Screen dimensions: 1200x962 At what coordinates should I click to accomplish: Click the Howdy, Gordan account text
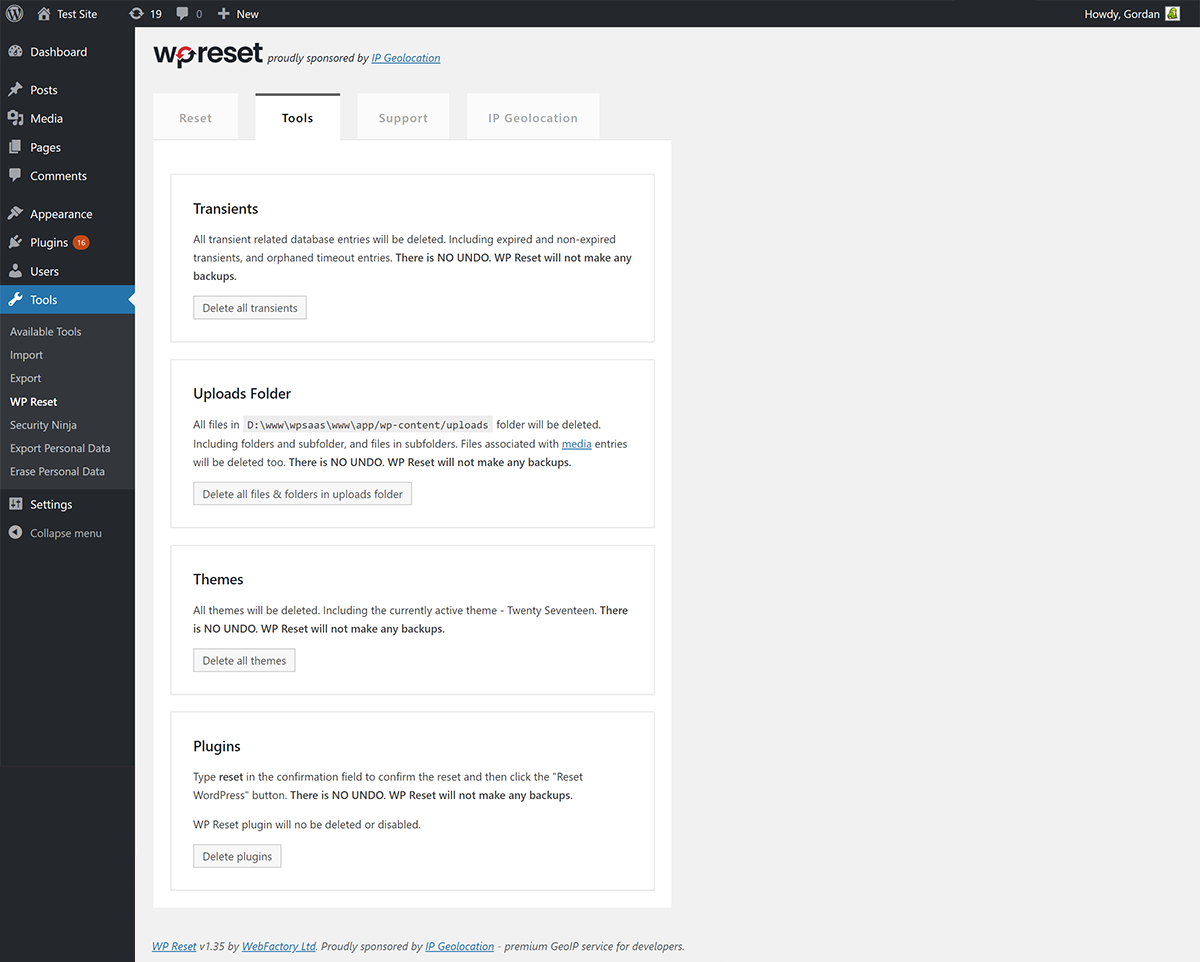pyautogui.click(x=1122, y=14)
